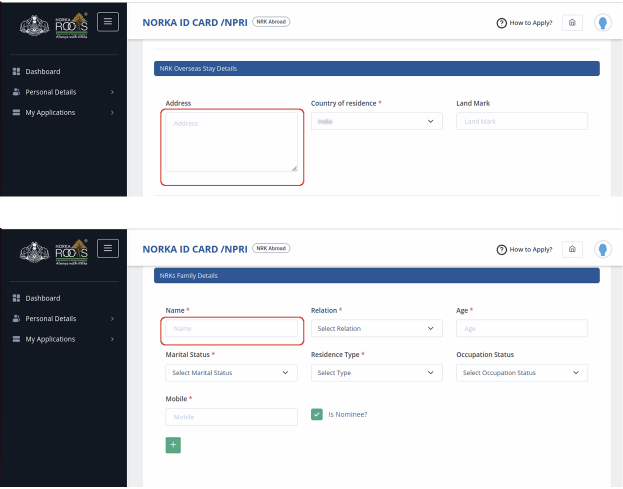
Task: Click into the Address text area
Action: pyautogui.click(x=231, y=142)
